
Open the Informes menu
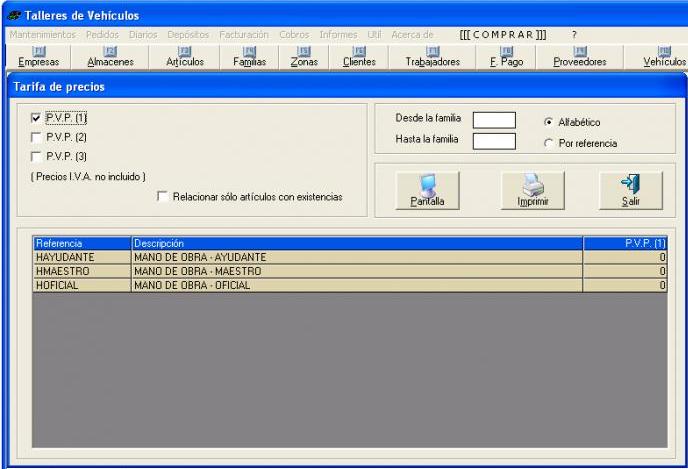(x=338, y=35)
